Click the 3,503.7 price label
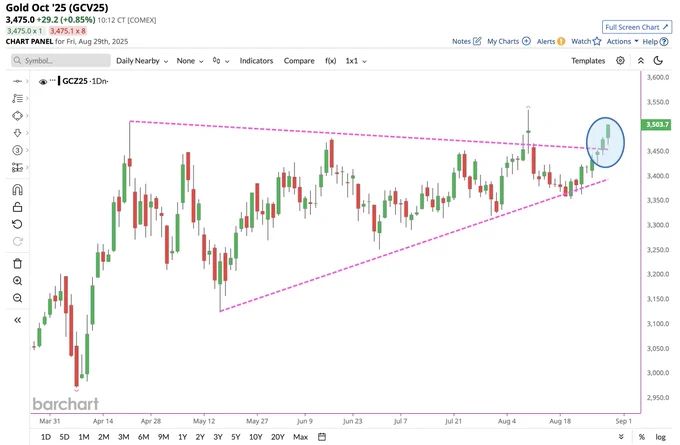Image resolution: width=680 pixels, height=445 pixels. click(x=656, y=124)
